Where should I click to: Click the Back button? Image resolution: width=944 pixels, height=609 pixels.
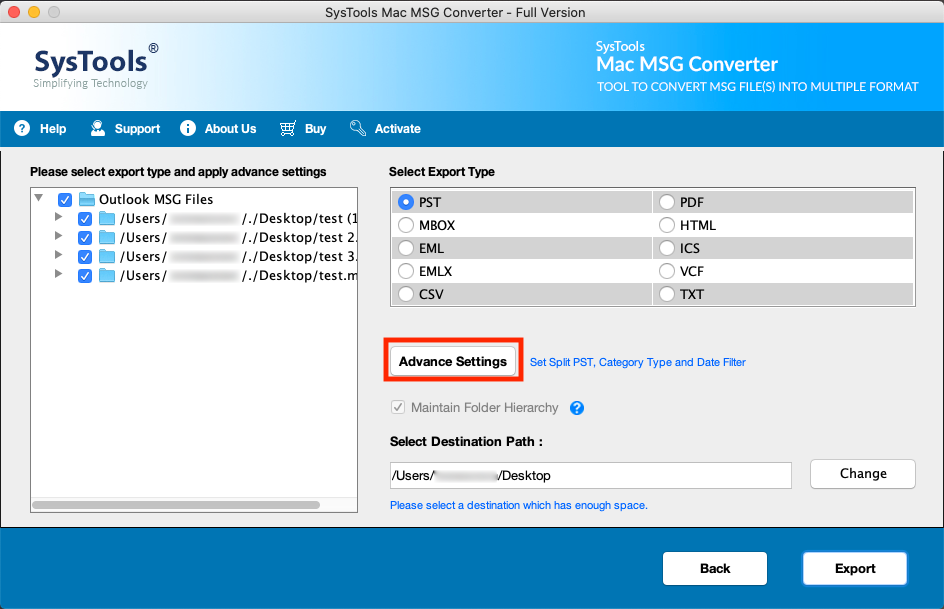pos(715,568)
